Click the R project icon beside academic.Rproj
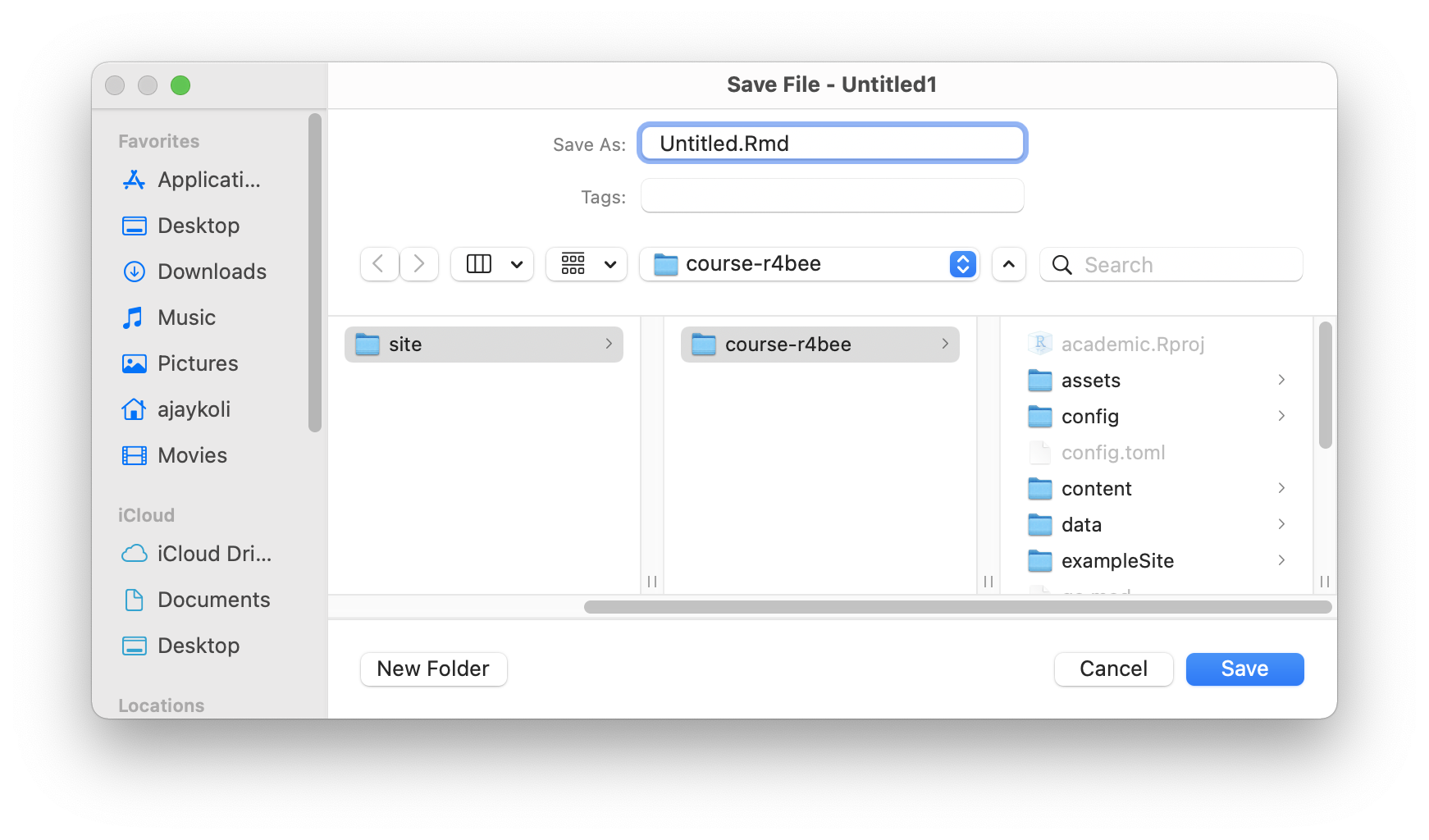 coord(1040,344)
